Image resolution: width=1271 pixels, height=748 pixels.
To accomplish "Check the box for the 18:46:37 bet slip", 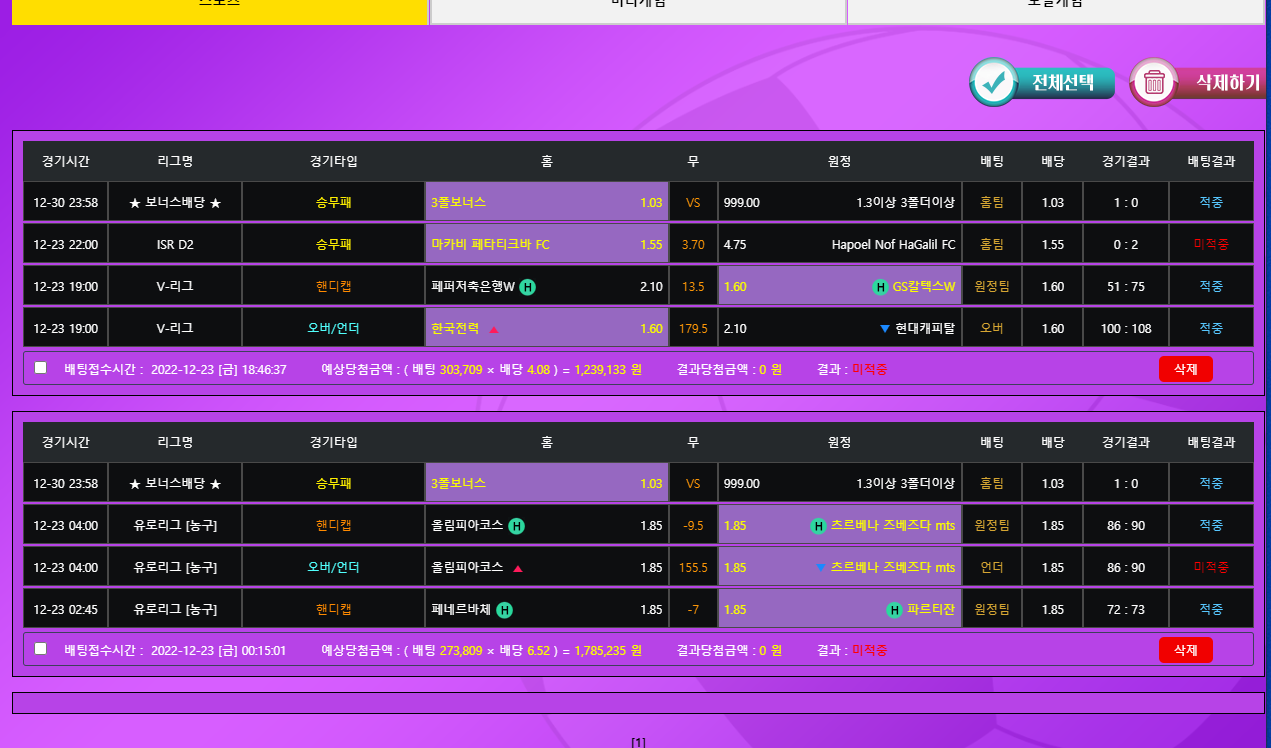I will tap(41, 368).
